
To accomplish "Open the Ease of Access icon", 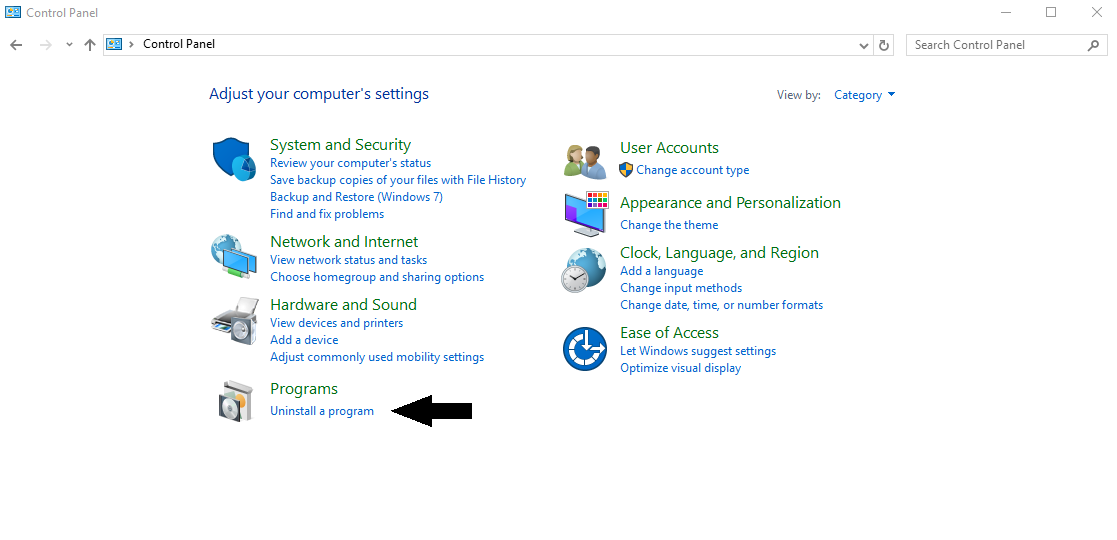I will (585, 349).
